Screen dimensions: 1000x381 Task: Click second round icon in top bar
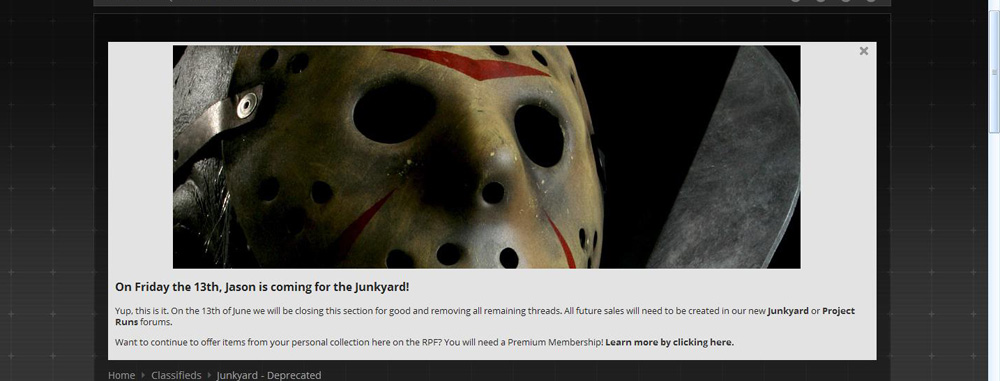click(821, 1)
